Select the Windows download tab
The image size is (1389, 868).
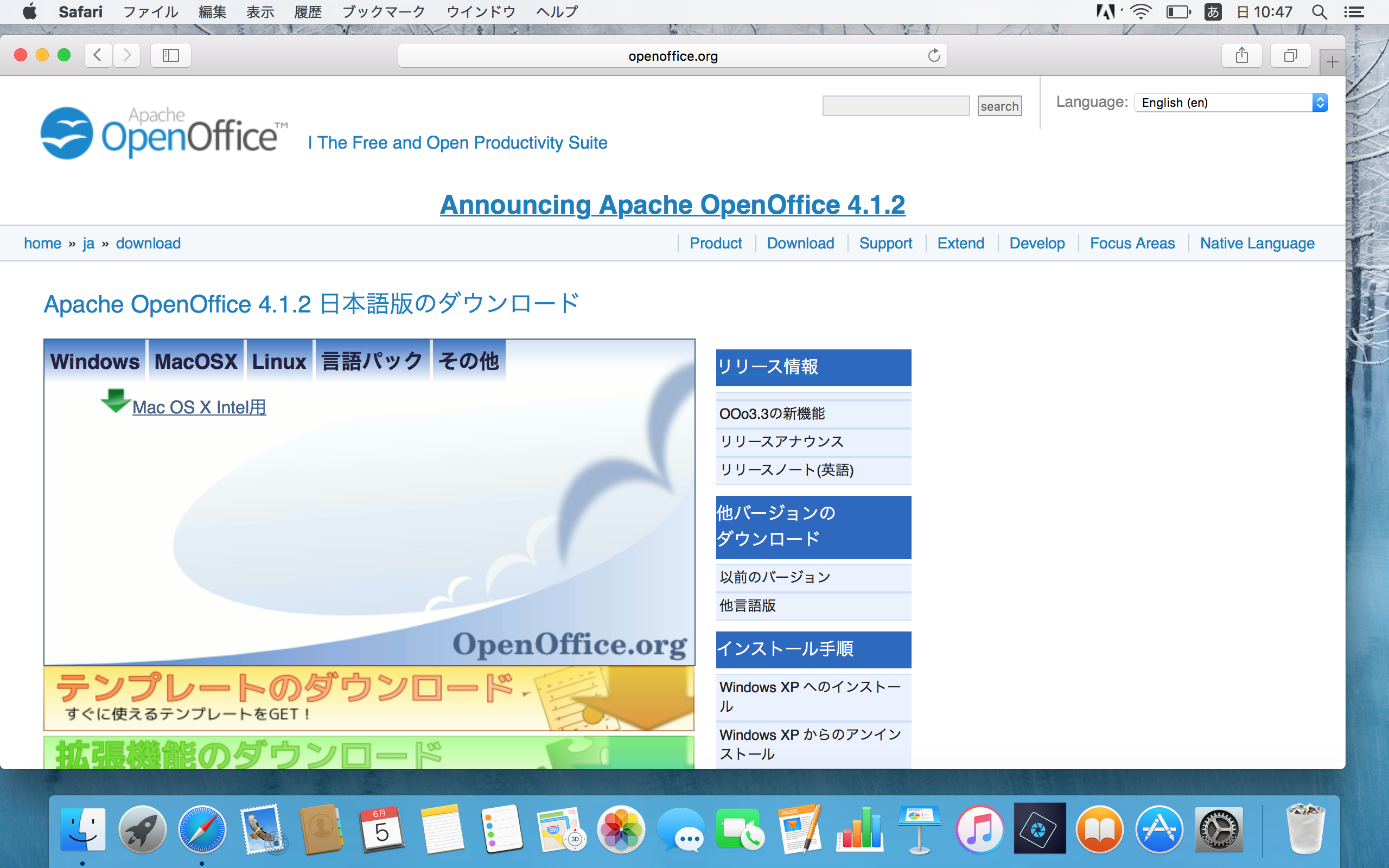point(95,361)
